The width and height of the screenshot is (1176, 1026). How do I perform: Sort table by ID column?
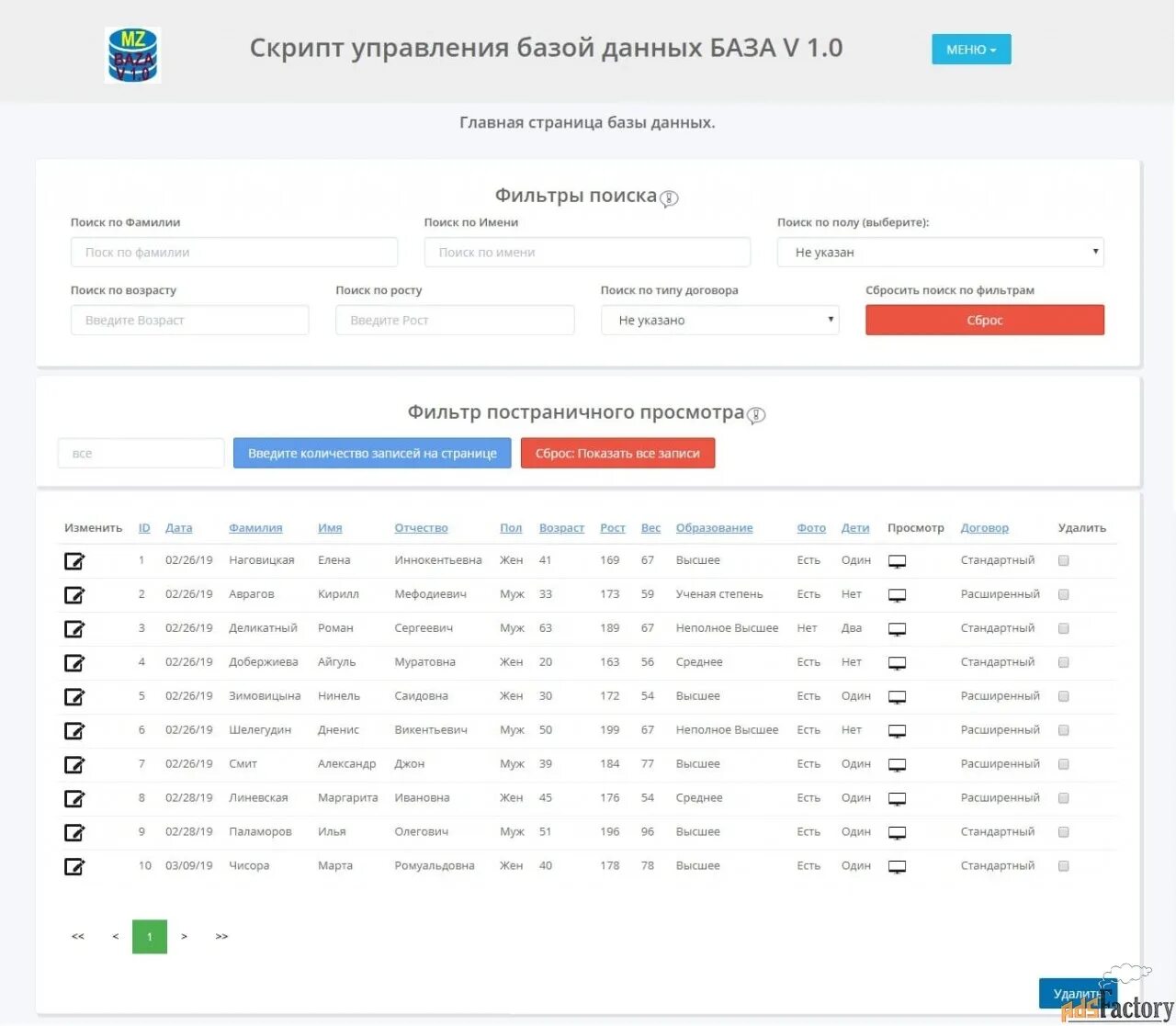click(x=144, y=528)
